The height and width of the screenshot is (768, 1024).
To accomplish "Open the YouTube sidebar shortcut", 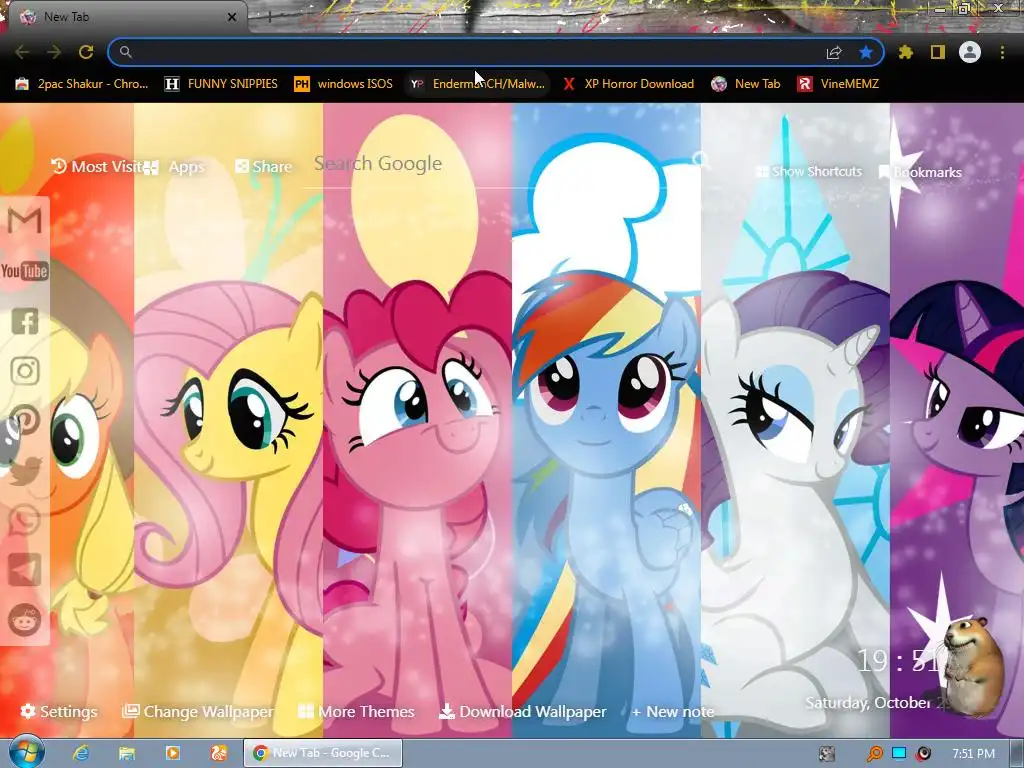I will 25,271.
